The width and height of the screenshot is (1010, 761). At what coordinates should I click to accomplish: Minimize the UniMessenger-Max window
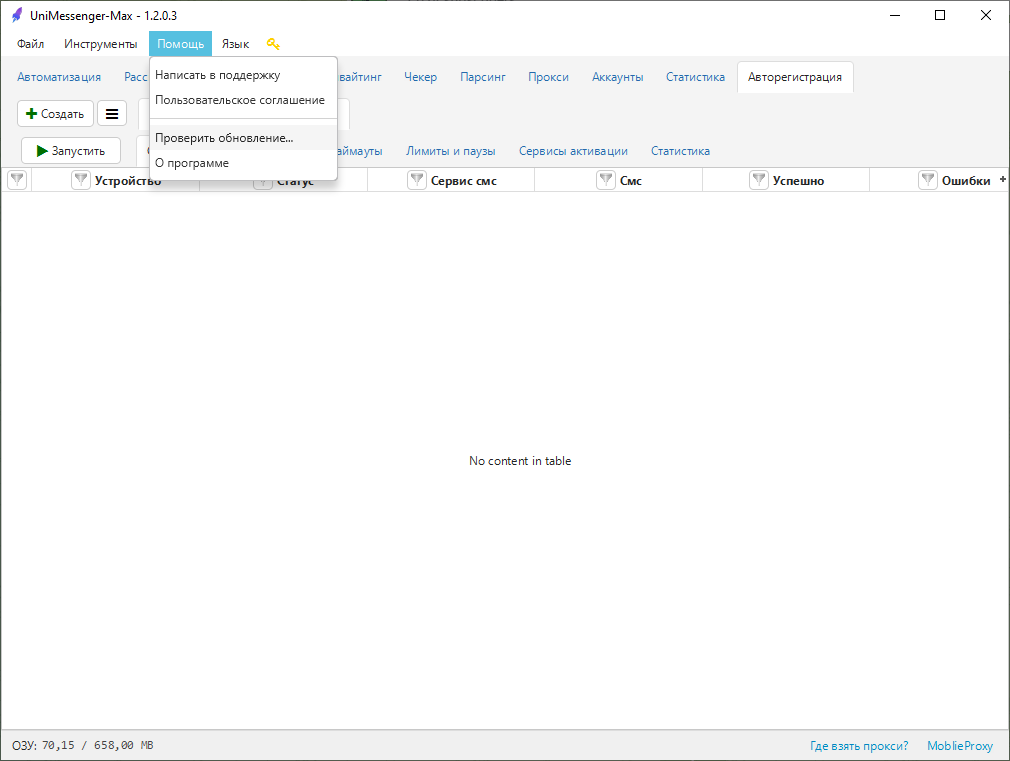[895, 15]
